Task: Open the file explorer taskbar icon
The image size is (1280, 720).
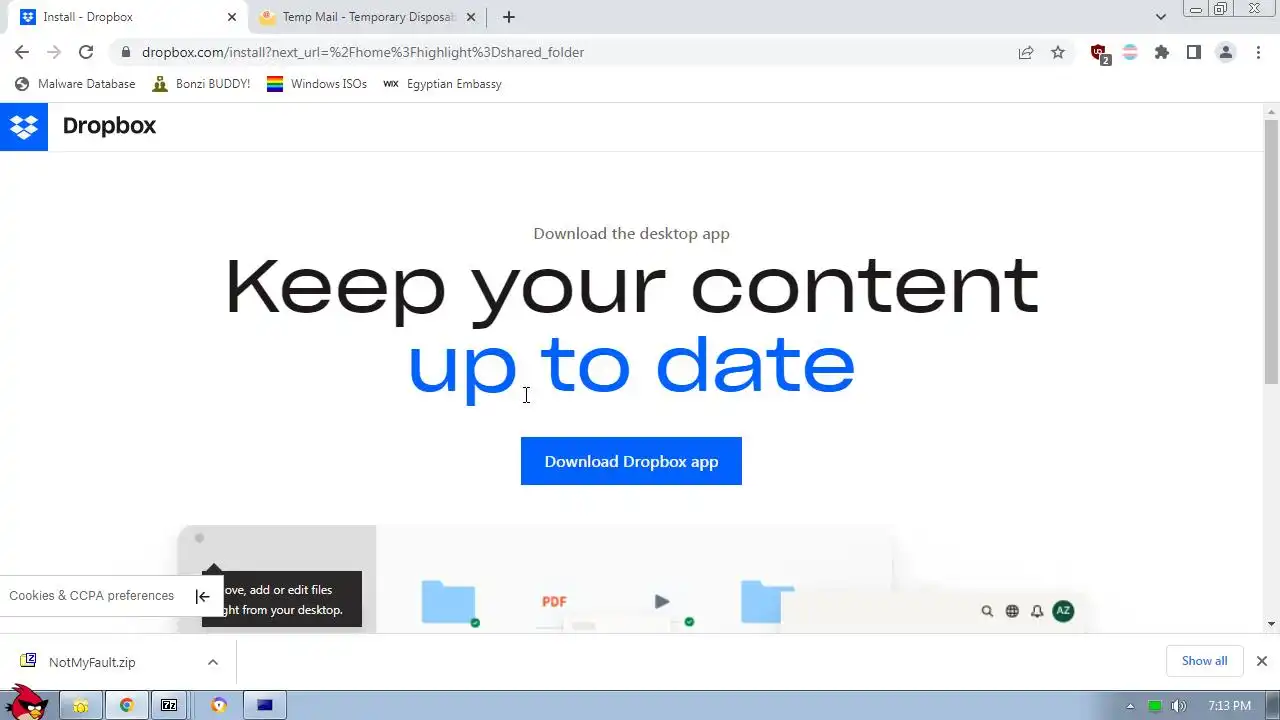Action: pyautogui.click(x=81, y=706)
